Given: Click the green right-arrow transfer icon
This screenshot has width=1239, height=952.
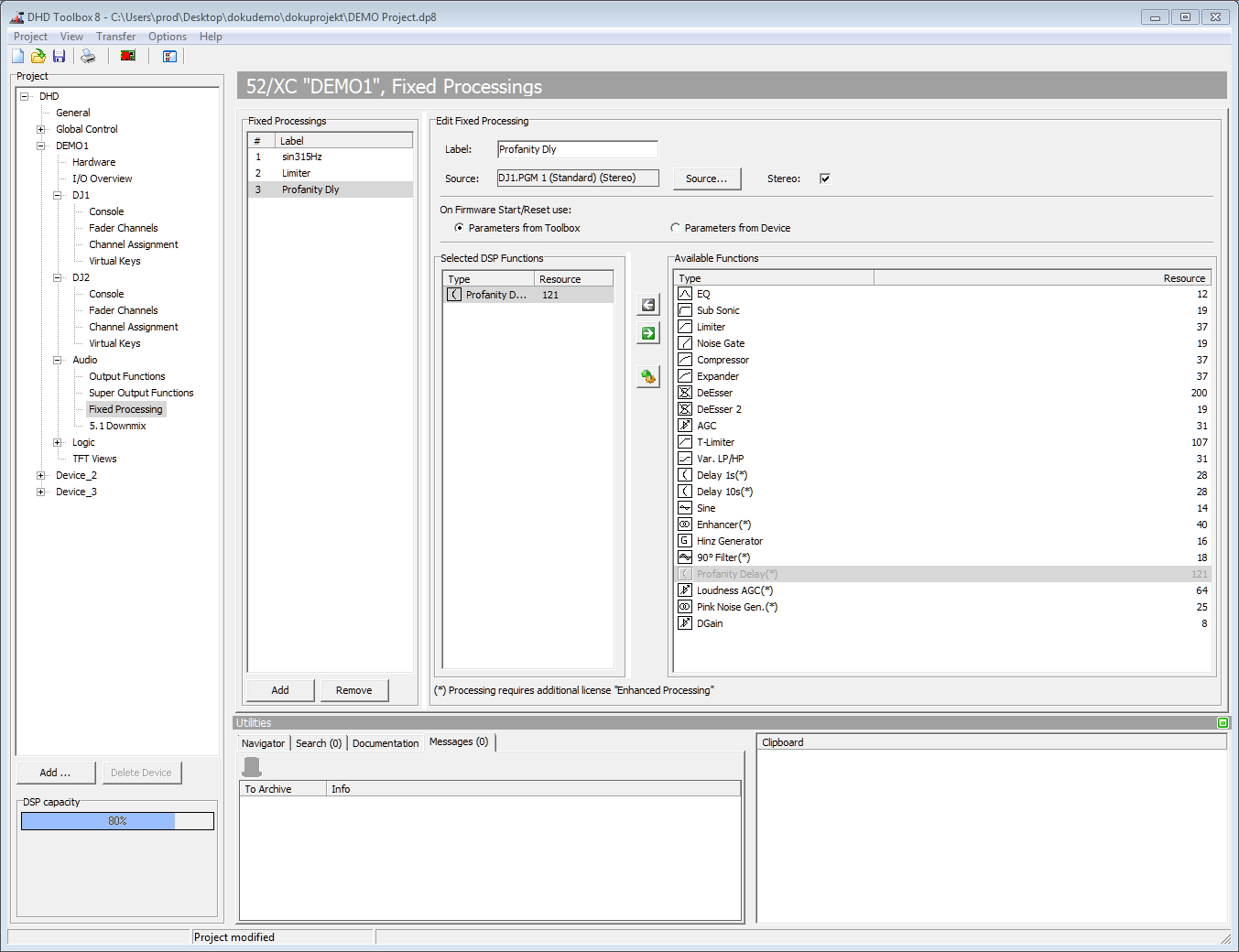Looking at the screenshot, I should point(647,333).
